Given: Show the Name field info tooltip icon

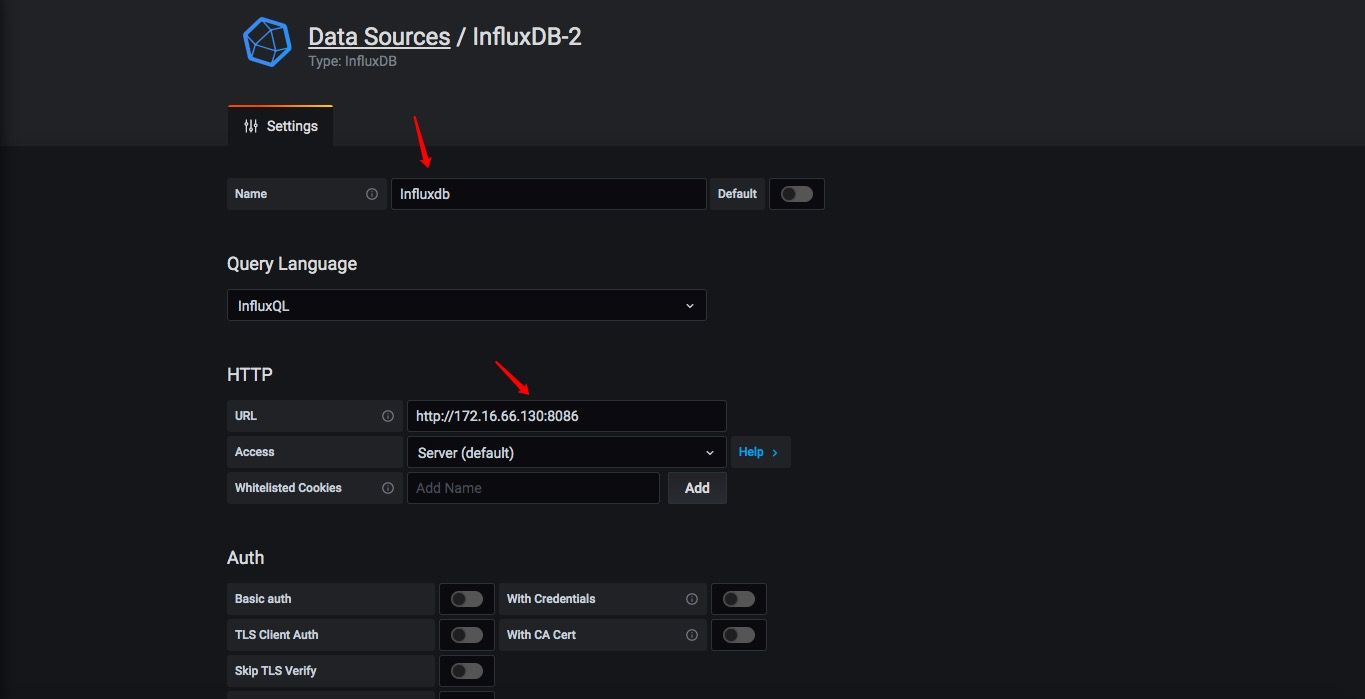Looking at the screenshot, I should click(x=372, y=194).
